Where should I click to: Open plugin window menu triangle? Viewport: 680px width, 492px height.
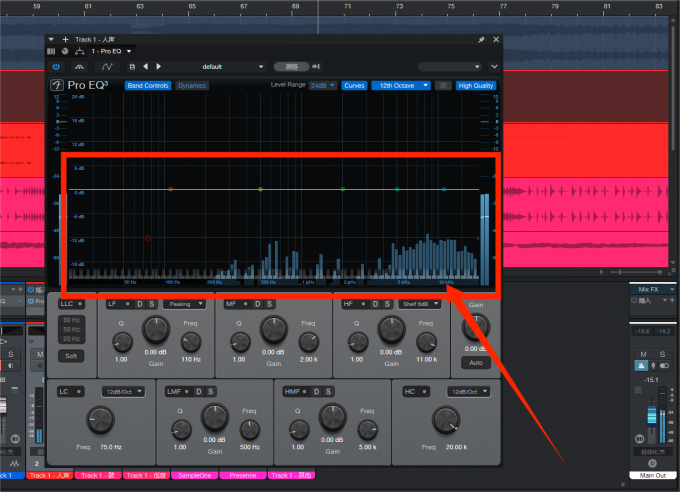[51, 39]
